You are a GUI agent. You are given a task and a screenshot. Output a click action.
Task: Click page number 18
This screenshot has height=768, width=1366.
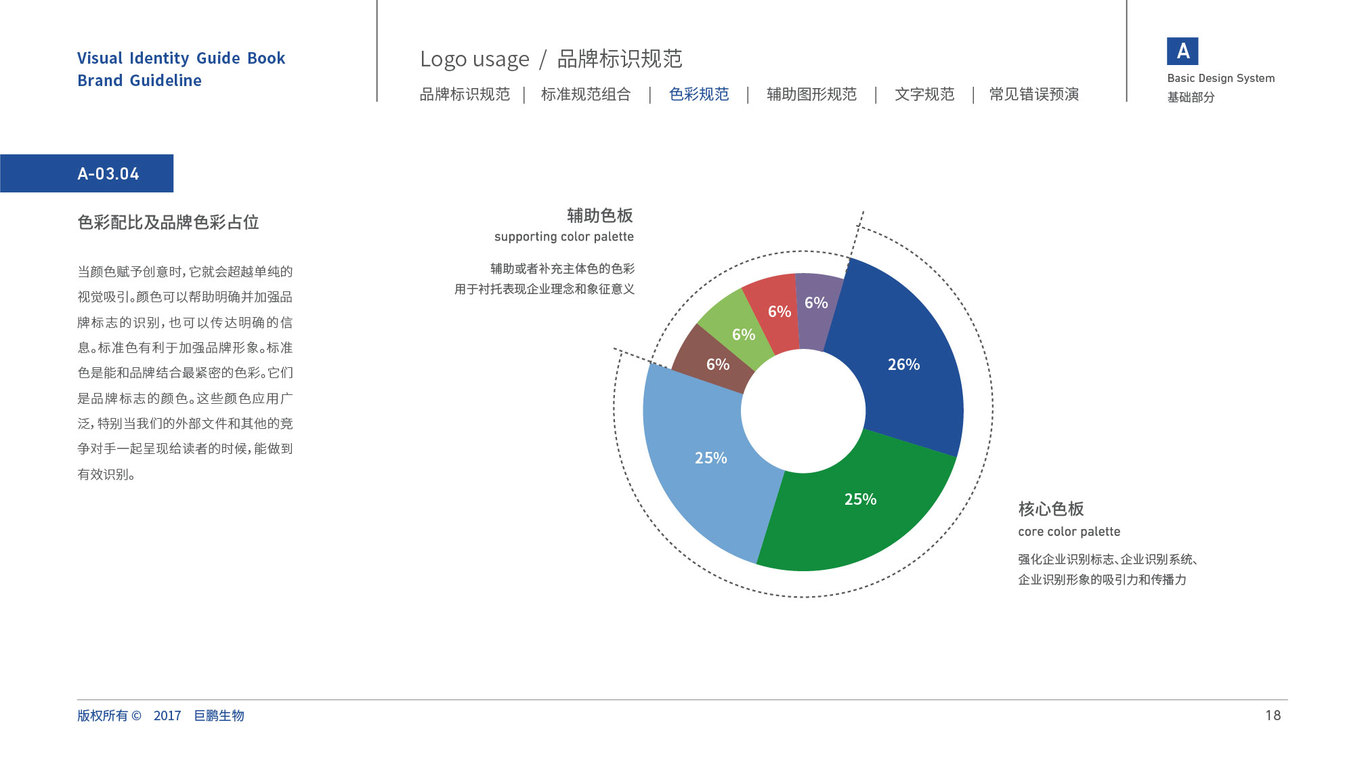1273,716
